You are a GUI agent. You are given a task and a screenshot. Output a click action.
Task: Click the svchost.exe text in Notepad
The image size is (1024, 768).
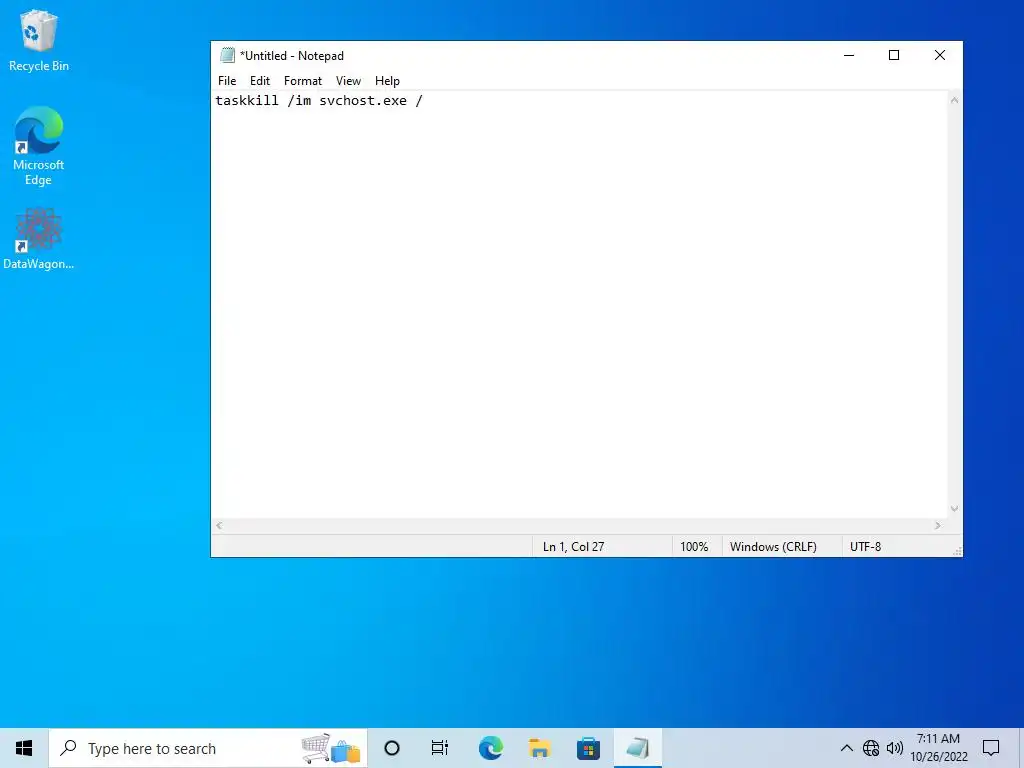(363, 101)
